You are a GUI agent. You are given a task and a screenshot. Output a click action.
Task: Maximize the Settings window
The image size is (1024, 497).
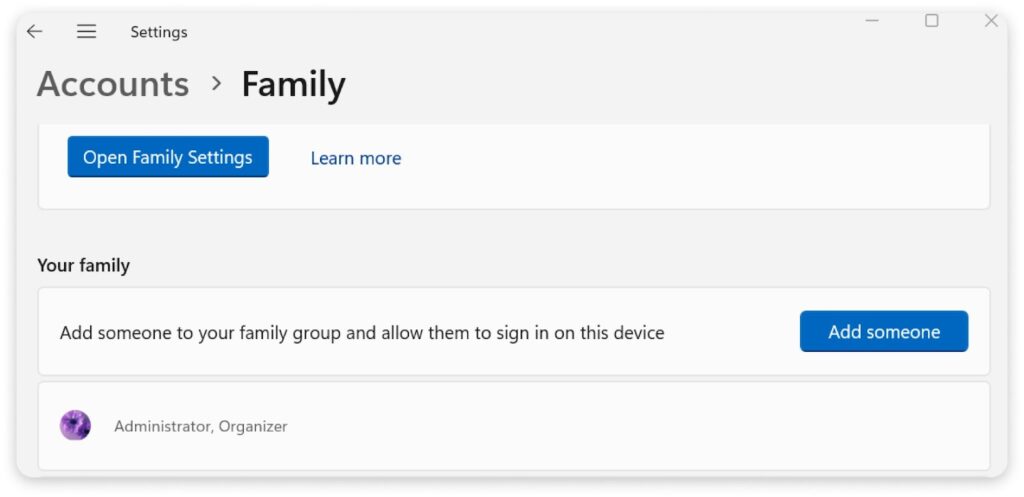coord(932,21)
